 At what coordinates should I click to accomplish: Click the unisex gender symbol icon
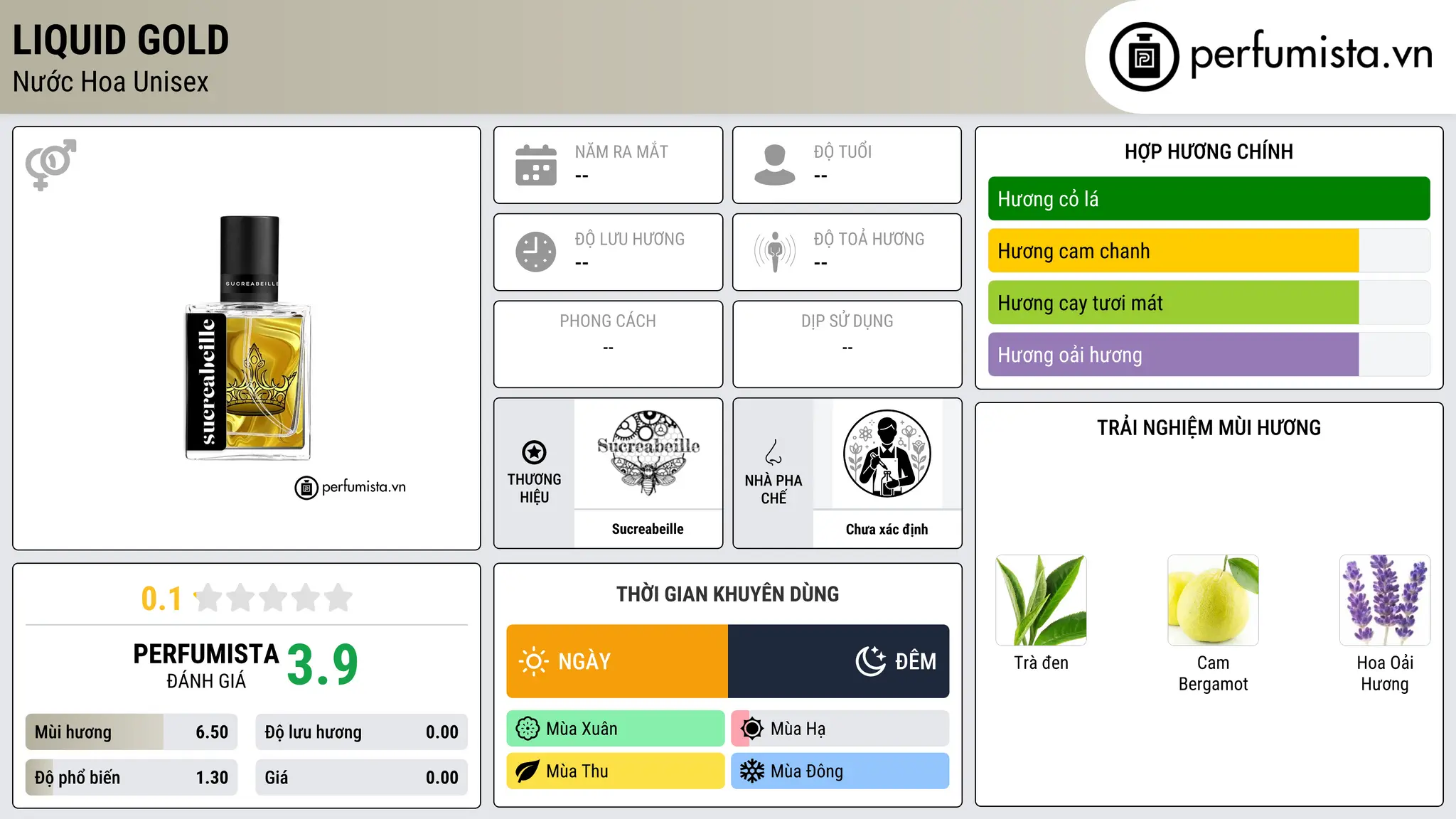pyautogui.click(x=50, y=164)
